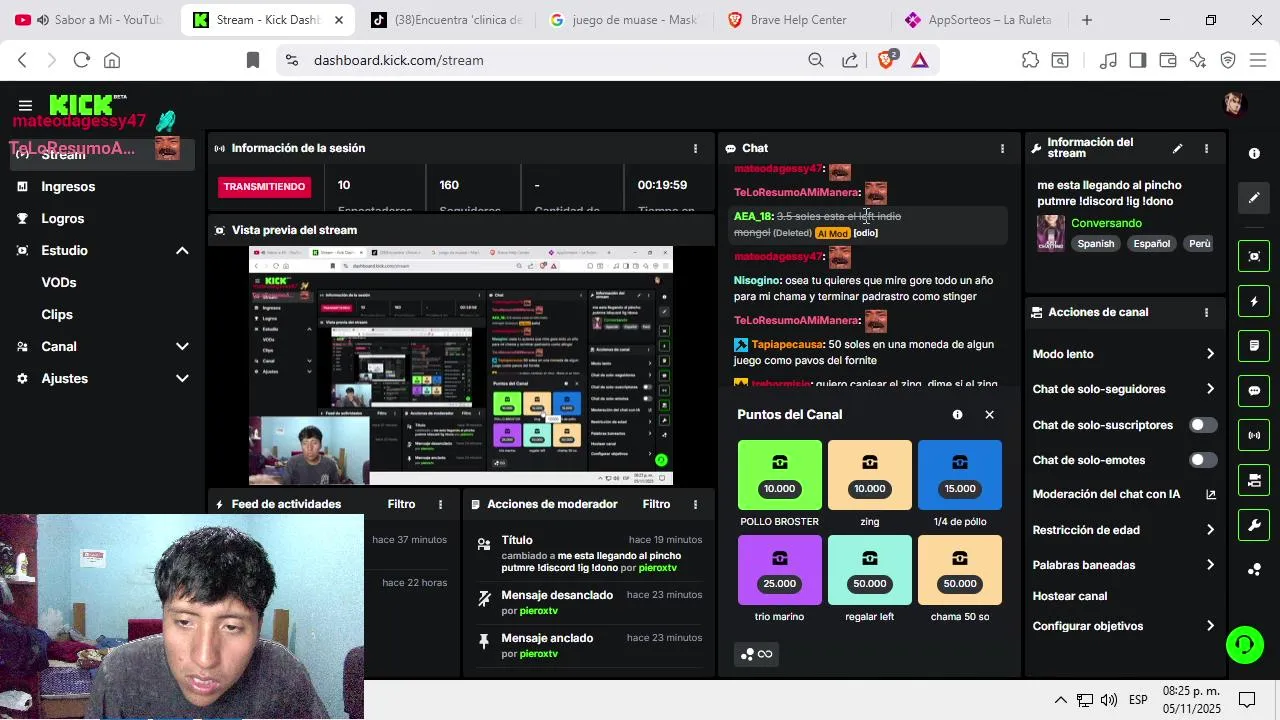Close the Puntos del Canal panel
The height and width of the screenshot is (720, 1280).
pos(989,414)
